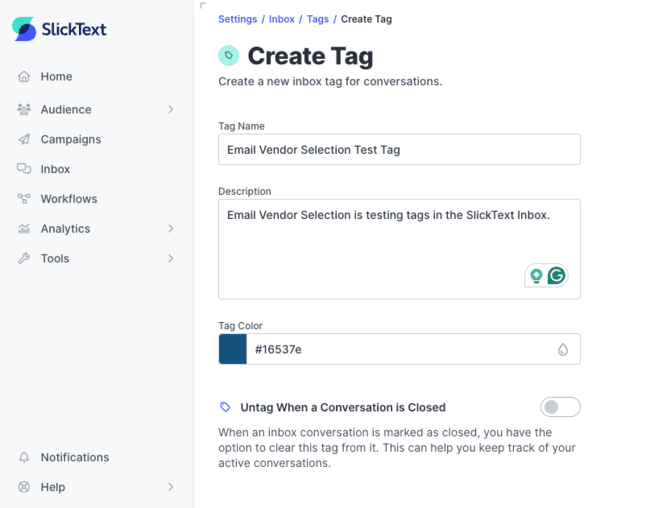Click the teal tag icon beside Create Tag
The image size is (650, 508).
click(x=228, y=56)
